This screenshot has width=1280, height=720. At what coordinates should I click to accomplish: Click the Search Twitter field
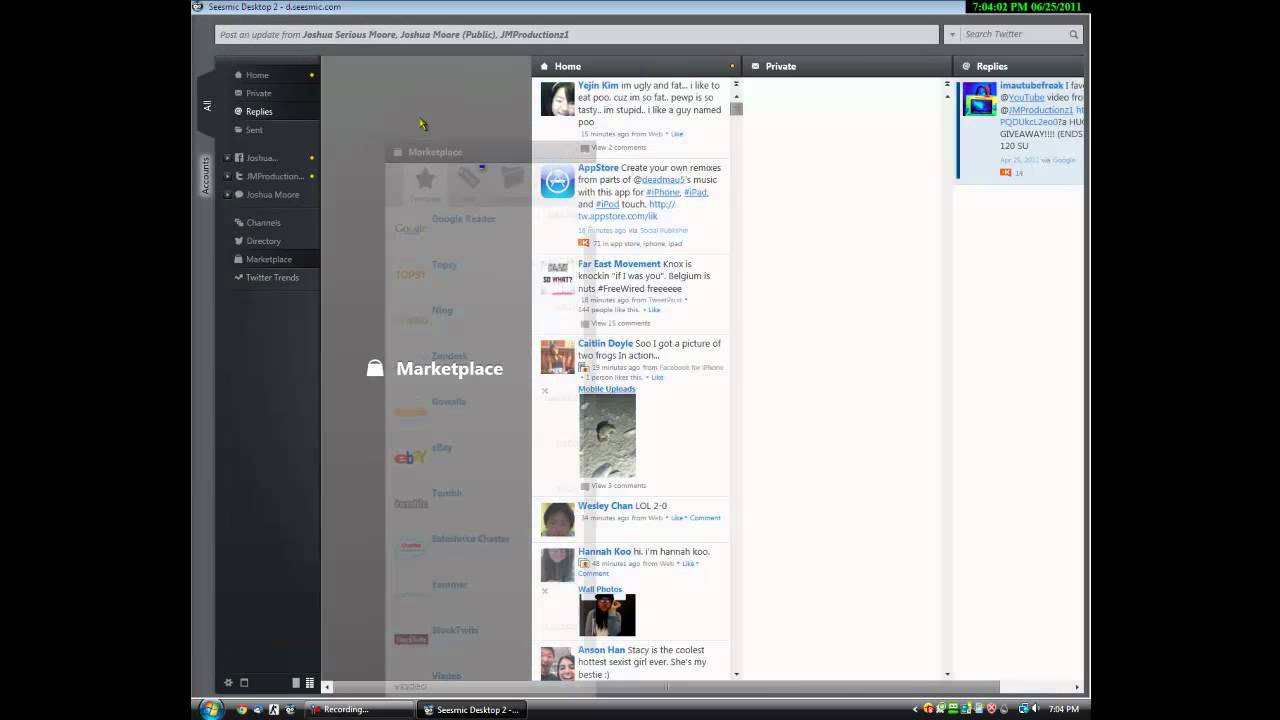(x=1013, y=34)
